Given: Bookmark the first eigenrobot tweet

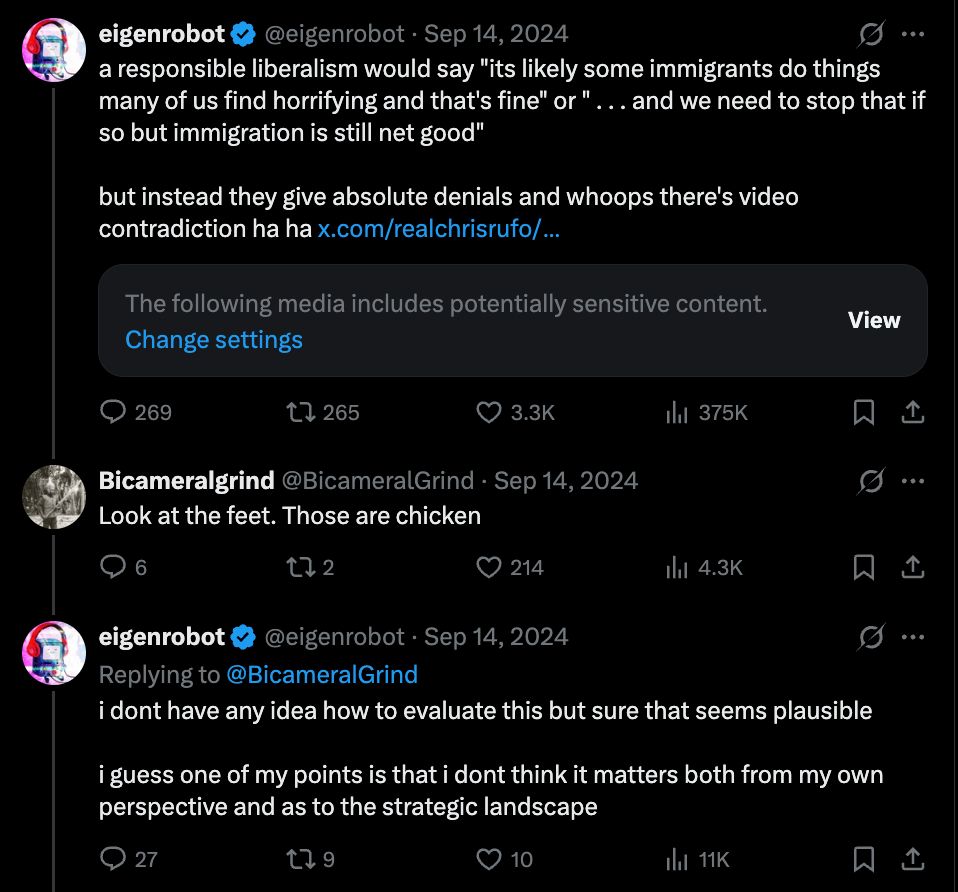Looking at the screenshot, I should [x=864, y=412].
